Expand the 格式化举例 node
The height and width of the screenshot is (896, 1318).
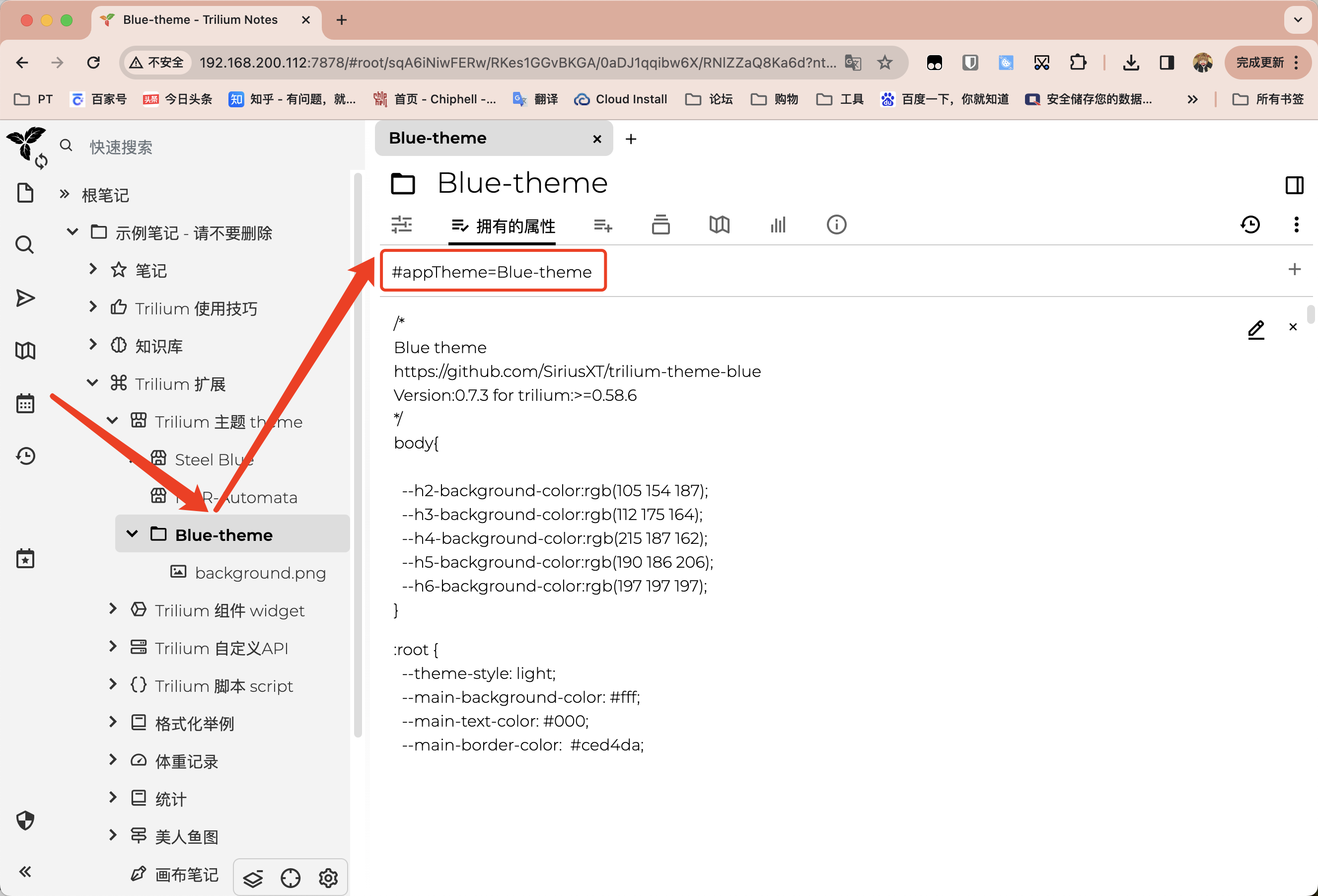[113, 721]
